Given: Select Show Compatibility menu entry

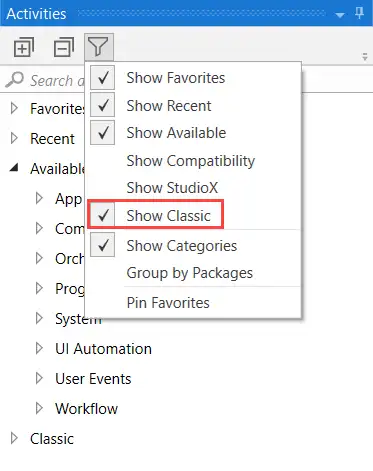Looking at the screenshot, I should pos(191,161).
